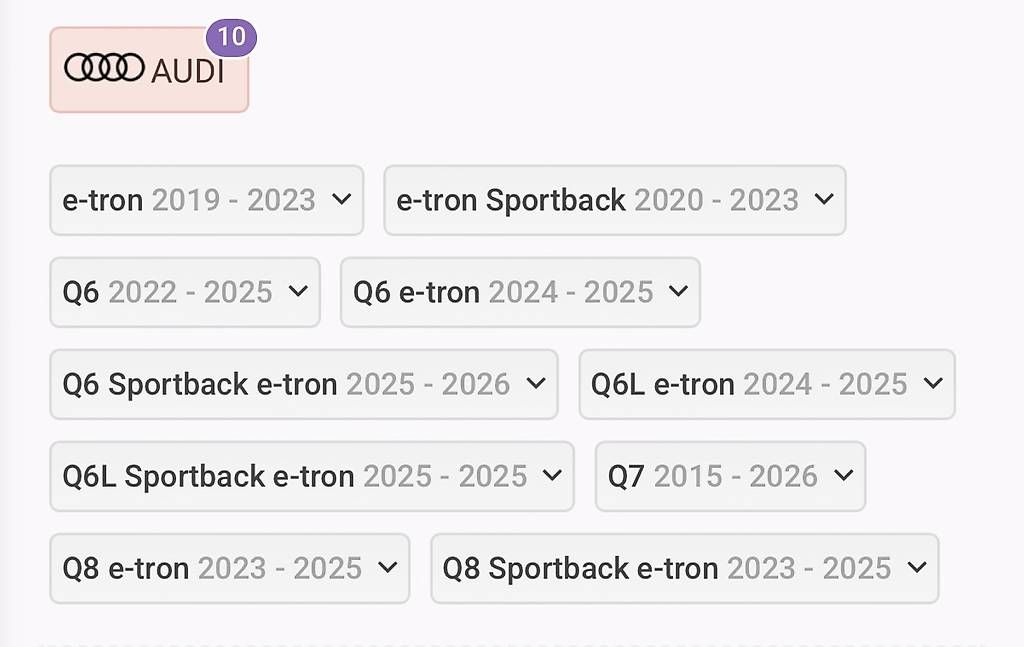This screenshot has width=1024, height=647.
Task: Open the Q6 2022 - 2025 dropdown
Action: (184, 292)
